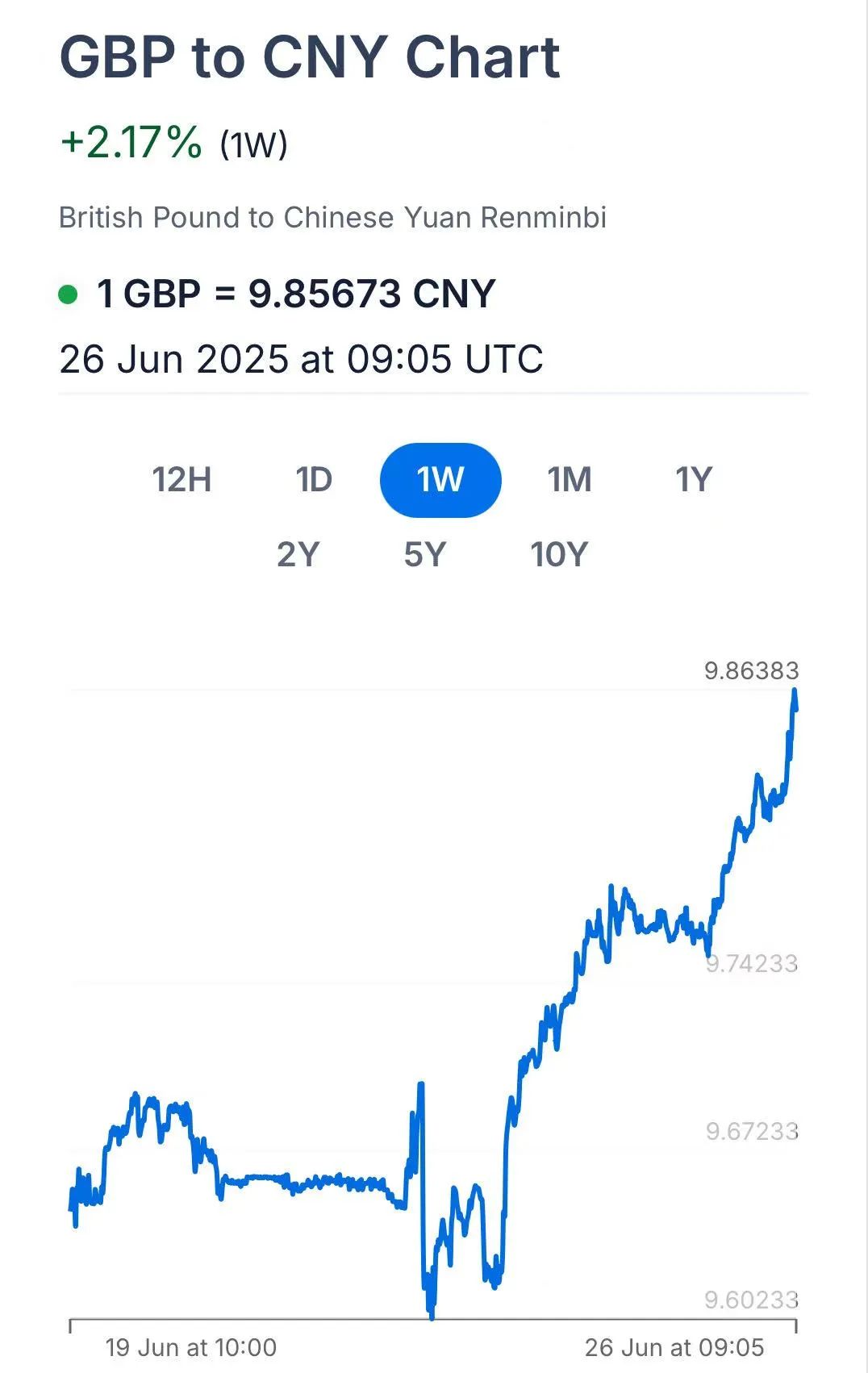Click the +2.17% weekly change figure
This screenshot has width=868, height=1373.
[x=131, y=143]
